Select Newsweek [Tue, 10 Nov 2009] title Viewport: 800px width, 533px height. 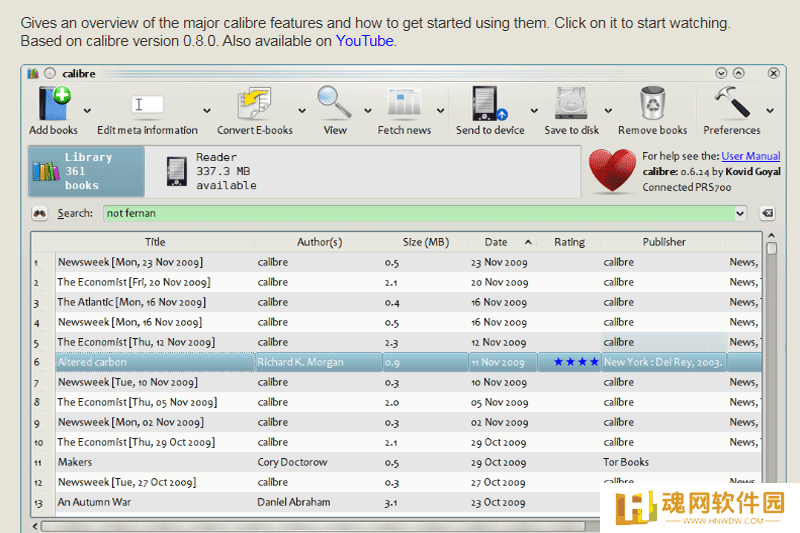128,382
